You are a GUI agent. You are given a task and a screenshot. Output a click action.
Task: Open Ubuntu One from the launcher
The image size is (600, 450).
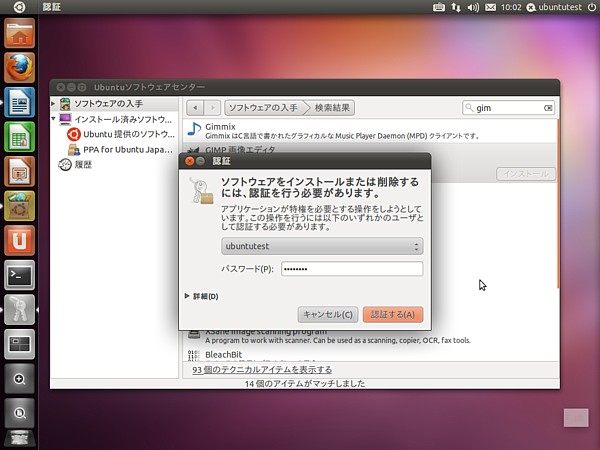tap(20, 240)
